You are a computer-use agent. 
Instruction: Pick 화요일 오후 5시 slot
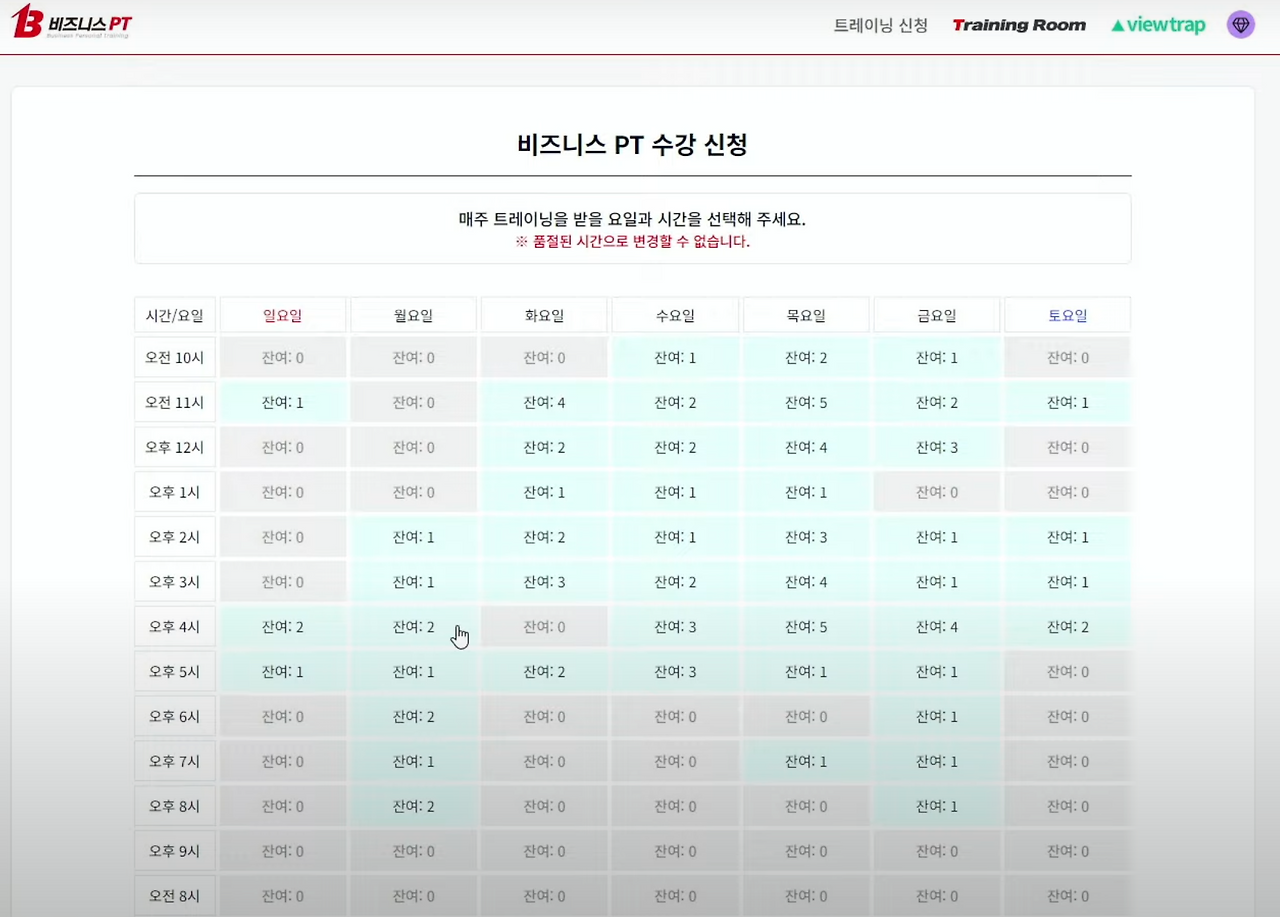tap(544, 672)
